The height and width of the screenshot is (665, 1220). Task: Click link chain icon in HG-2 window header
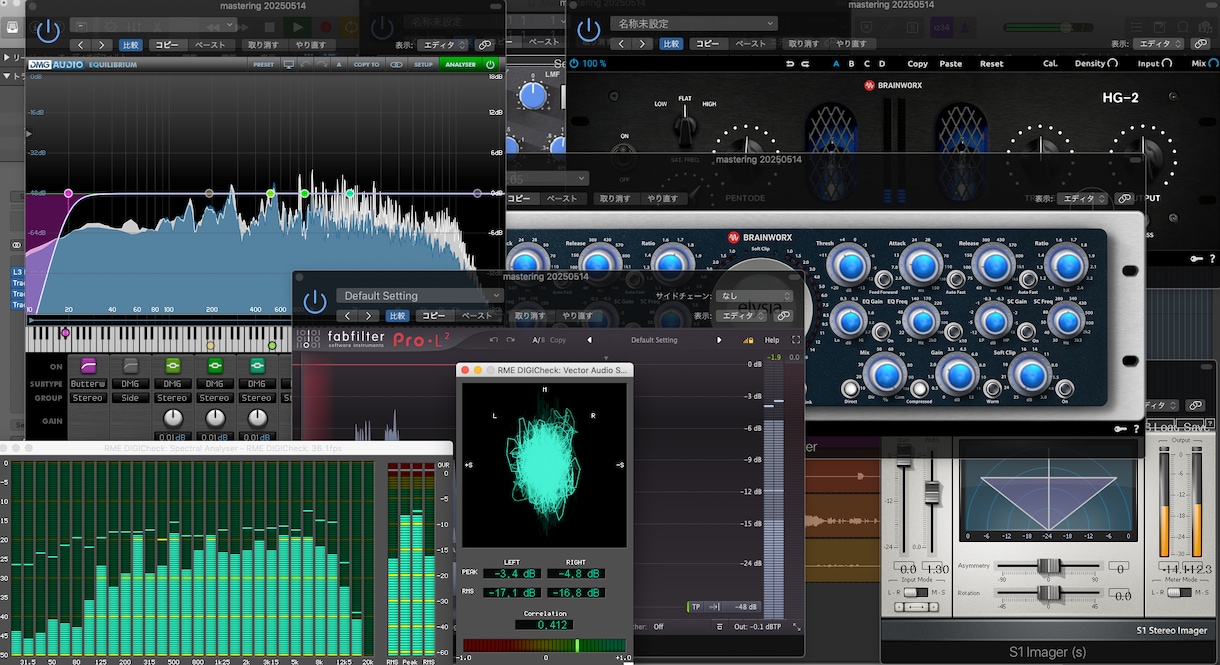click(x=1201, y=44)
